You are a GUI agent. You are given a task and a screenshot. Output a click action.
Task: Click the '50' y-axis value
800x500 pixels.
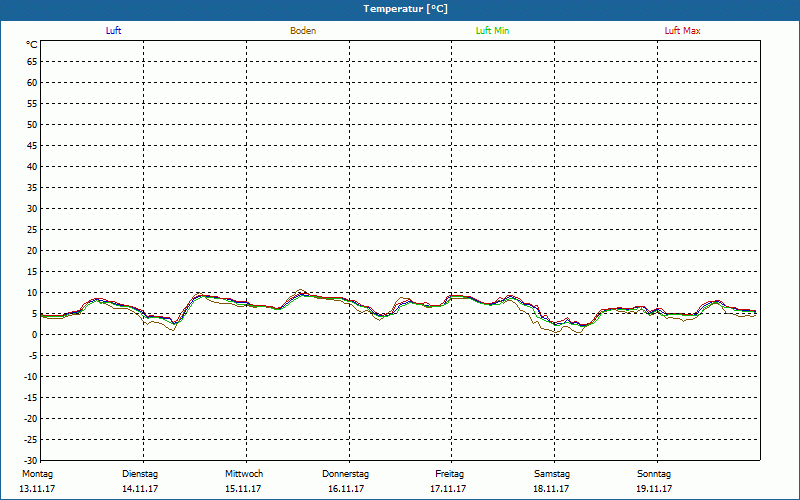tap(32, 124)
